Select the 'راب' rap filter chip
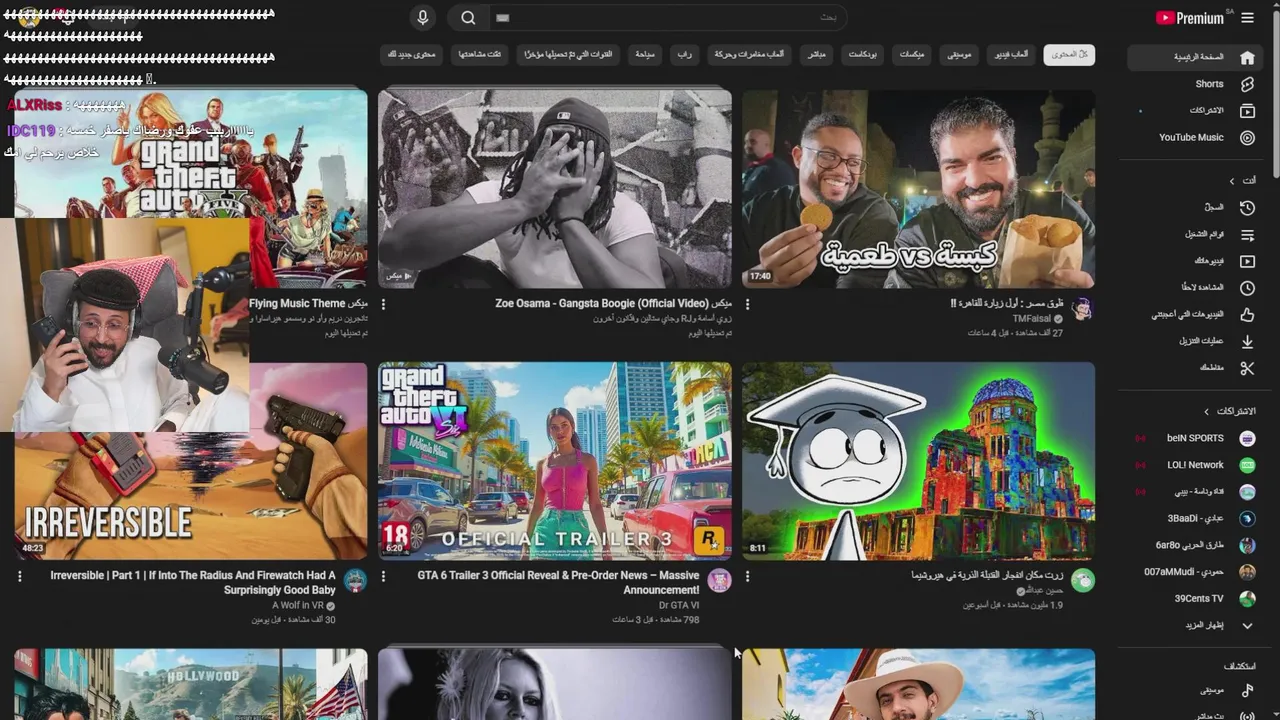Image resolution: width=1280 pixels, height=720 pixels. (684, 54)
